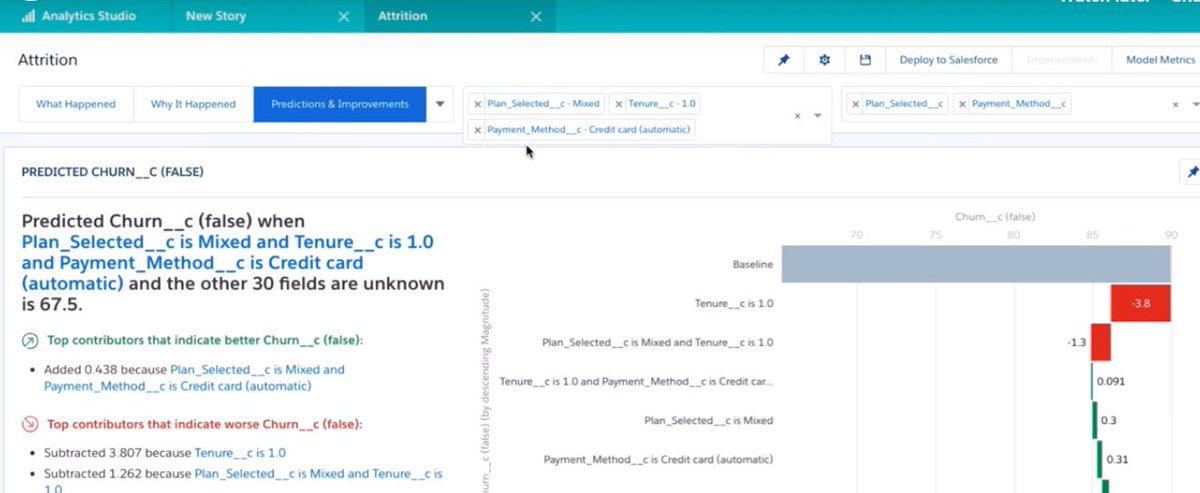This screenshot has width=1200, height=493.
Task: Click the 0.31 Payment_Method bar
Action: tap(1099, 459)
